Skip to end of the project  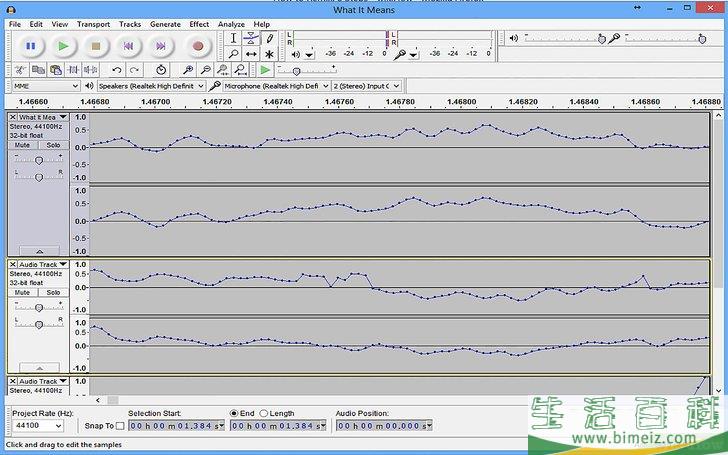tap(161, 46)
